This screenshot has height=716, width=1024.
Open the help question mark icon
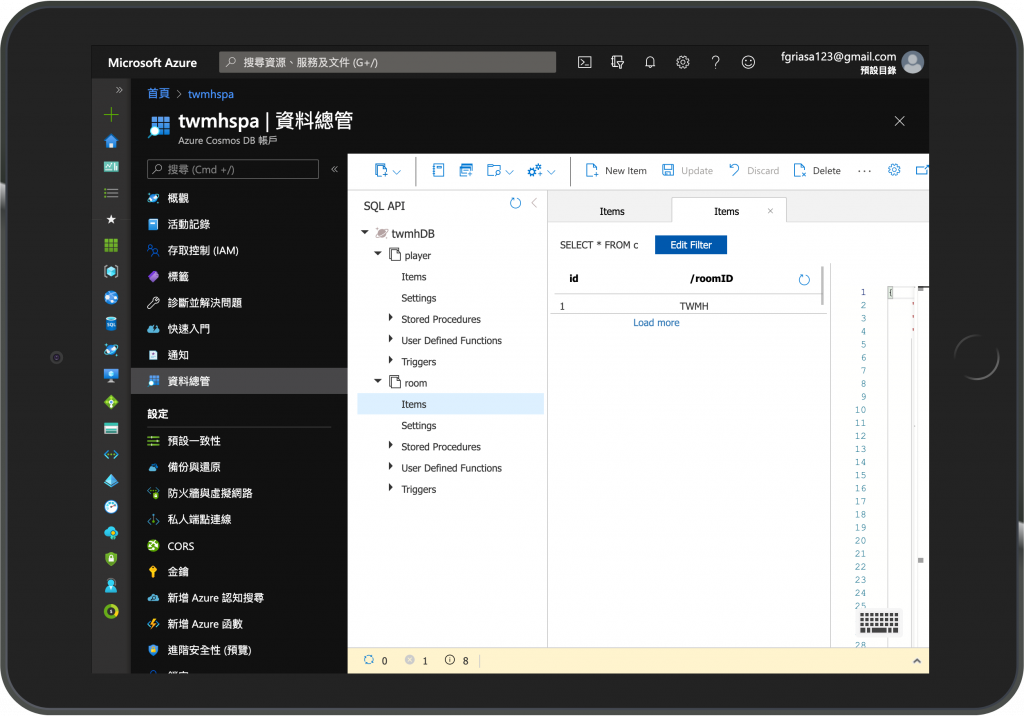click(x=715, y=62)
